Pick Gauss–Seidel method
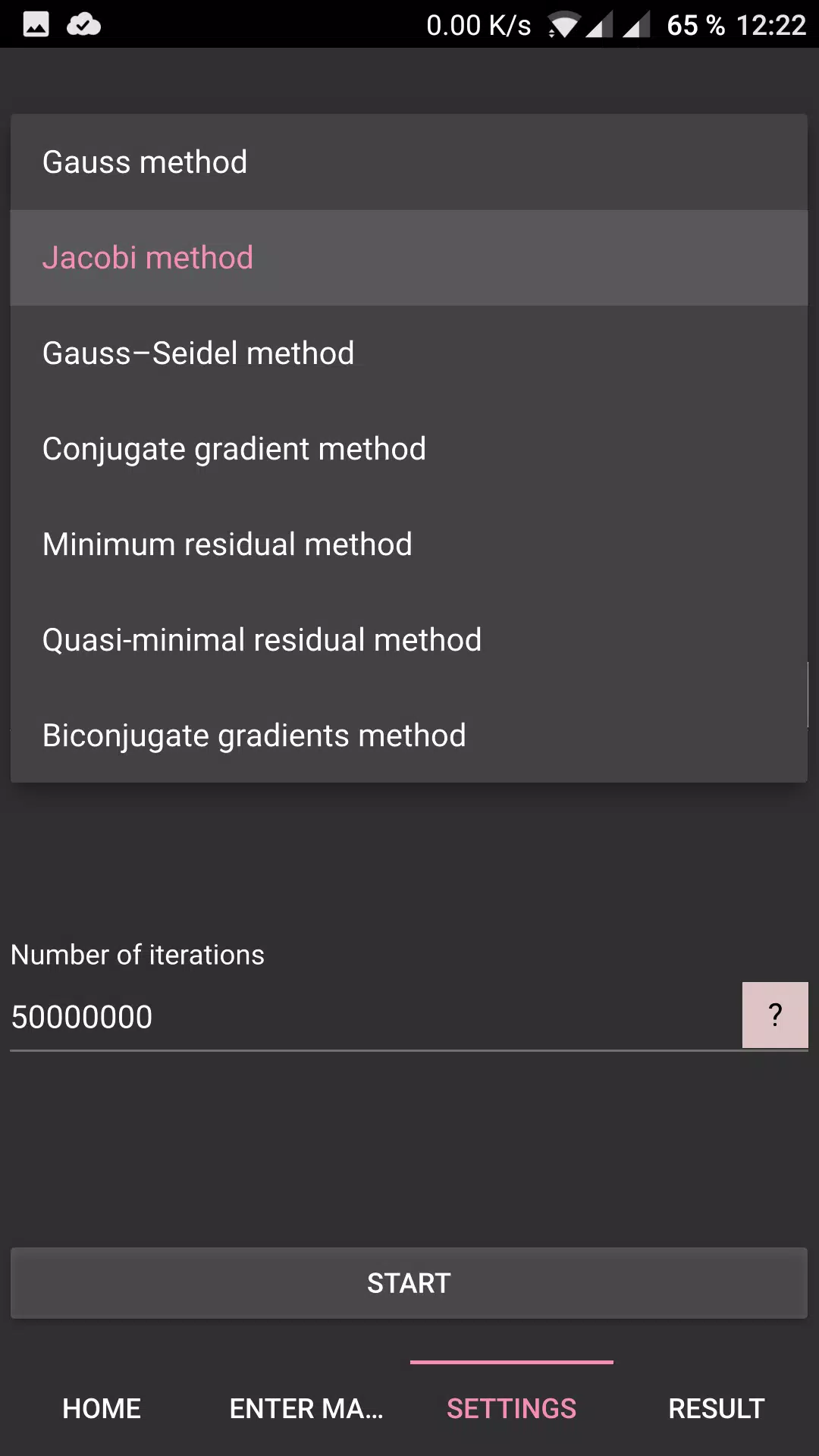Image resolution: width=819 pixels, height=1456 pixels. [x=409, y=353]
